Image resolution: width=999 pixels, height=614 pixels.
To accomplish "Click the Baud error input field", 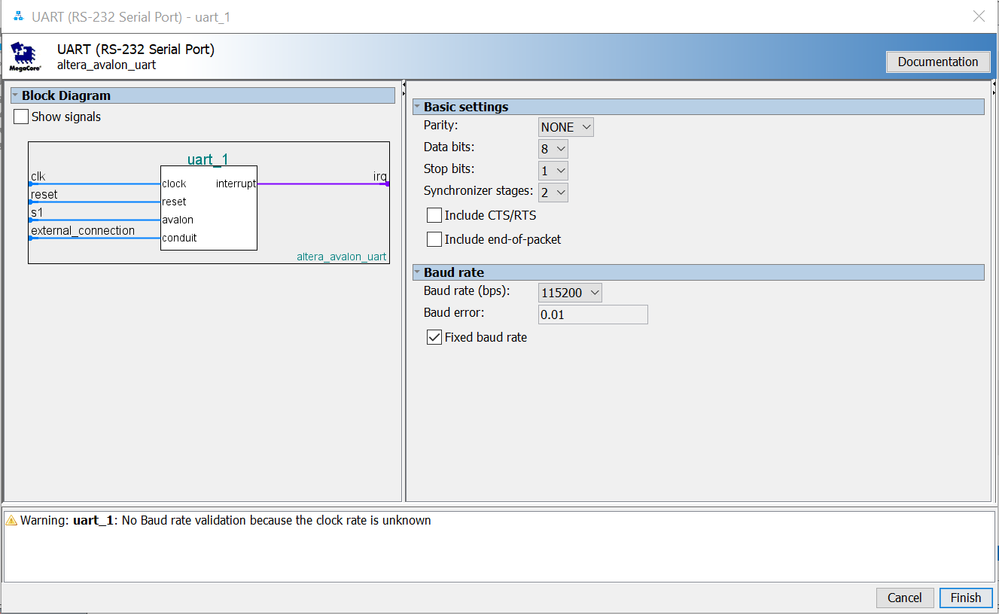I will point(592,315).
